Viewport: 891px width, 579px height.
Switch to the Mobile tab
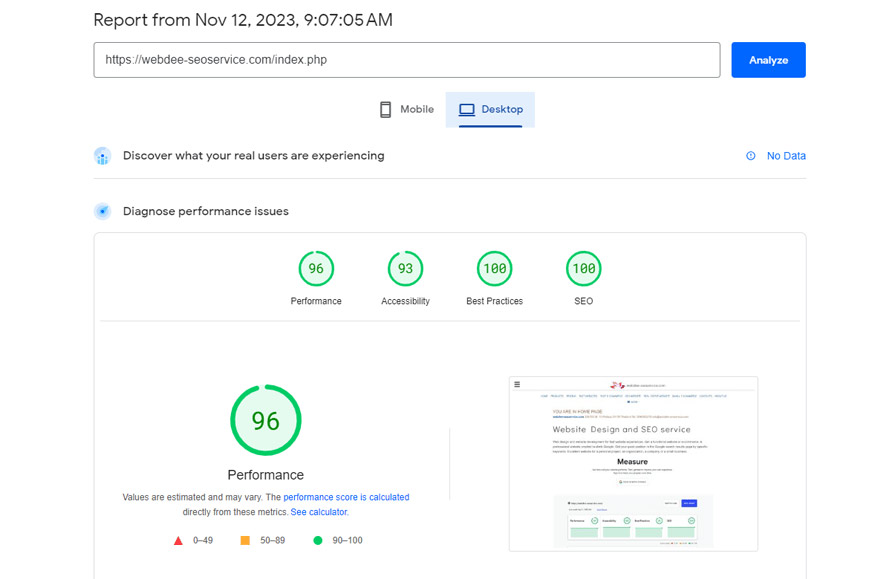pos(406,110)
